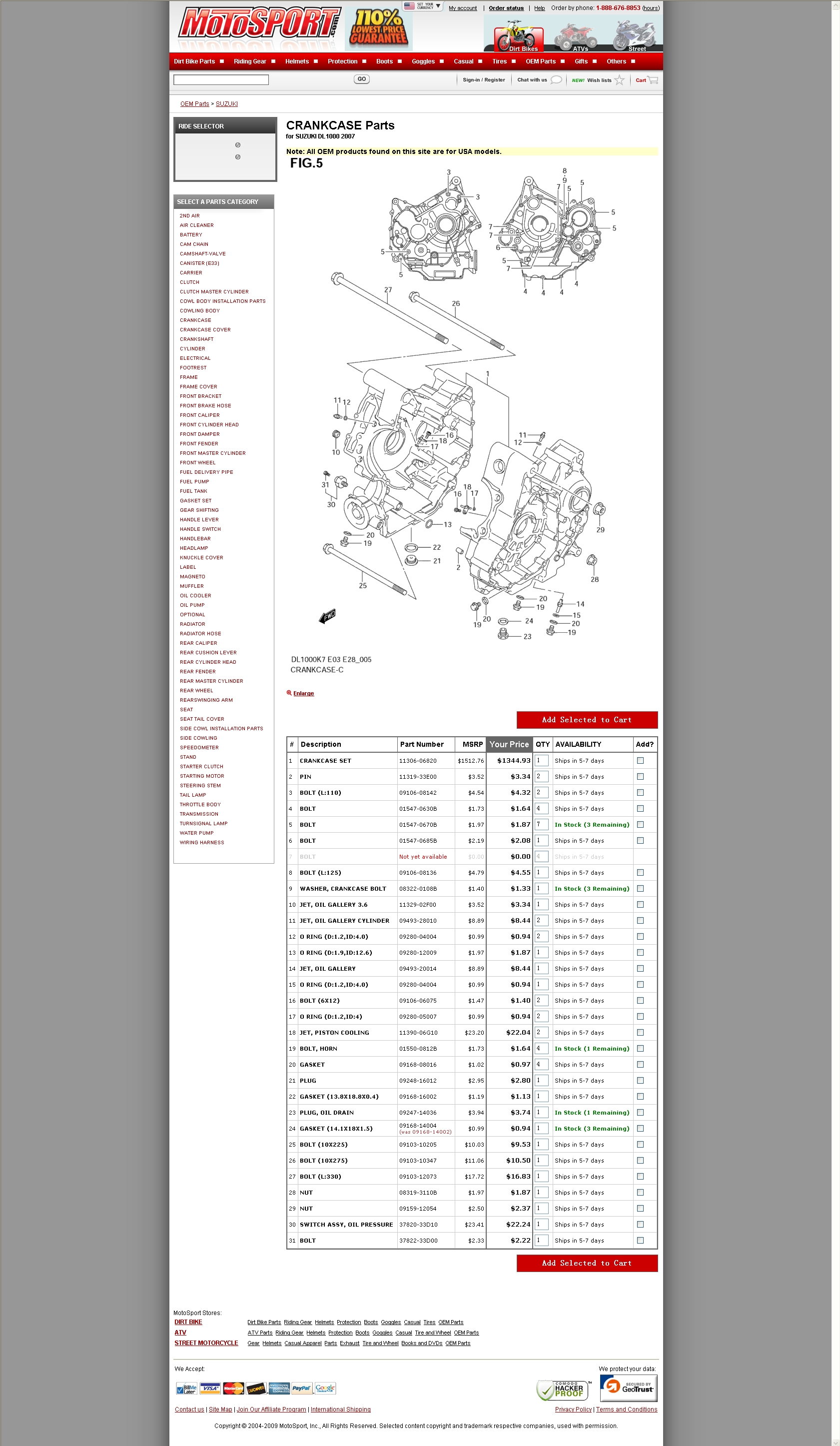This screenshot has width=840, height=1446.
Task: Open the International Shipping footer link
Action: [x=340, y=1410]
